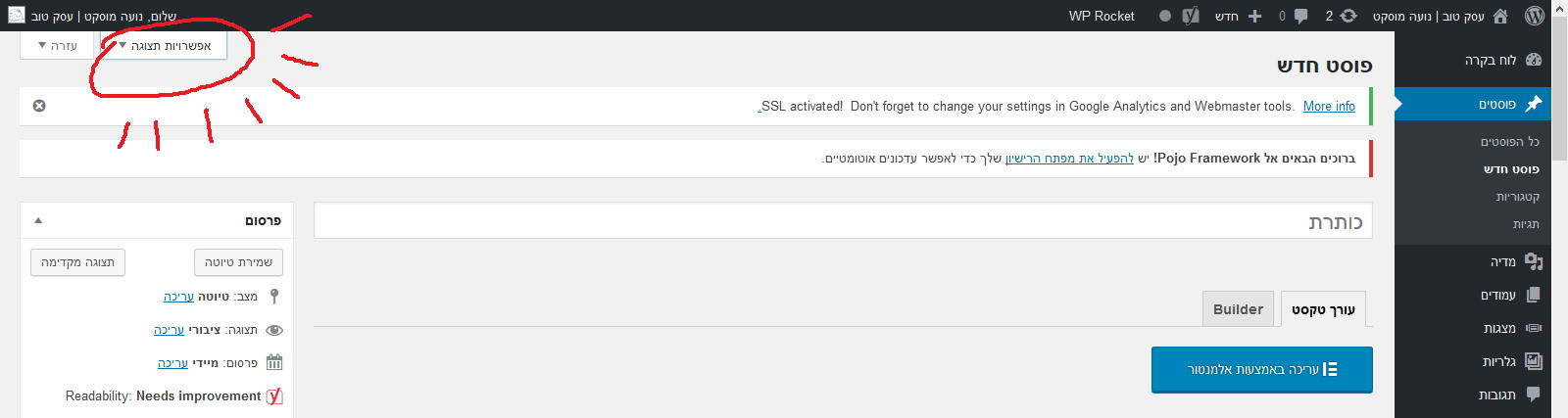Click the WP Rocket menu item
1568x418 pixels.
click(1102, 16)
